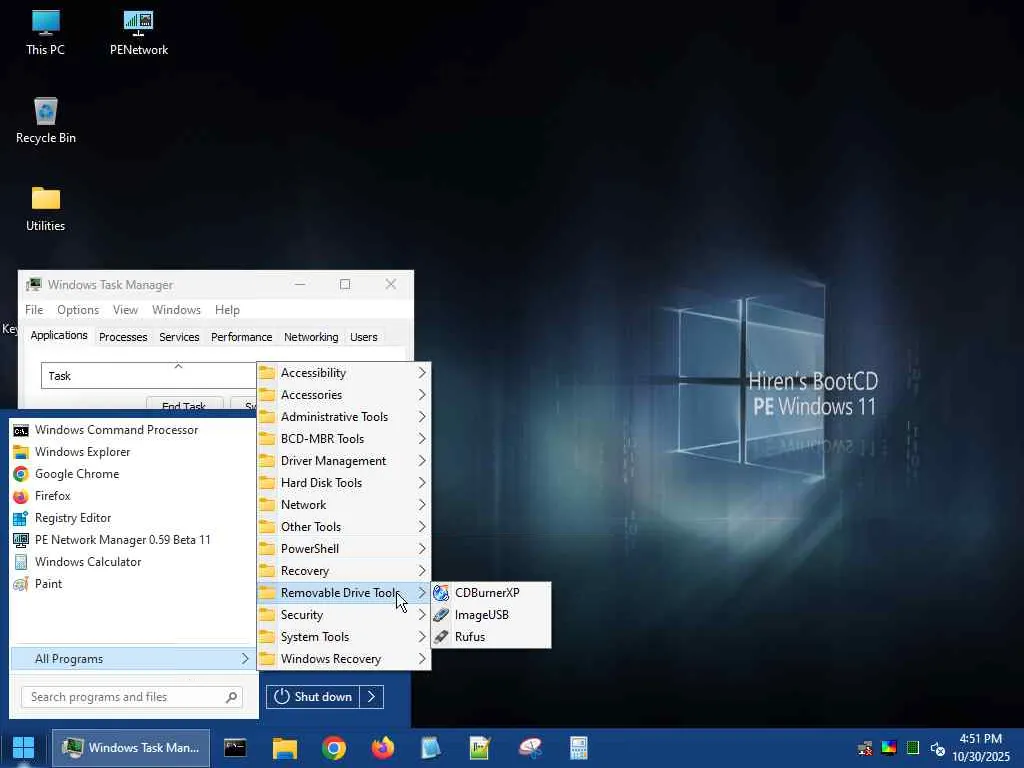The width and height of the screenshot is (1024, 768).
Task: Open Firefox icon on the taskbar
Action: tap(383, 748)
